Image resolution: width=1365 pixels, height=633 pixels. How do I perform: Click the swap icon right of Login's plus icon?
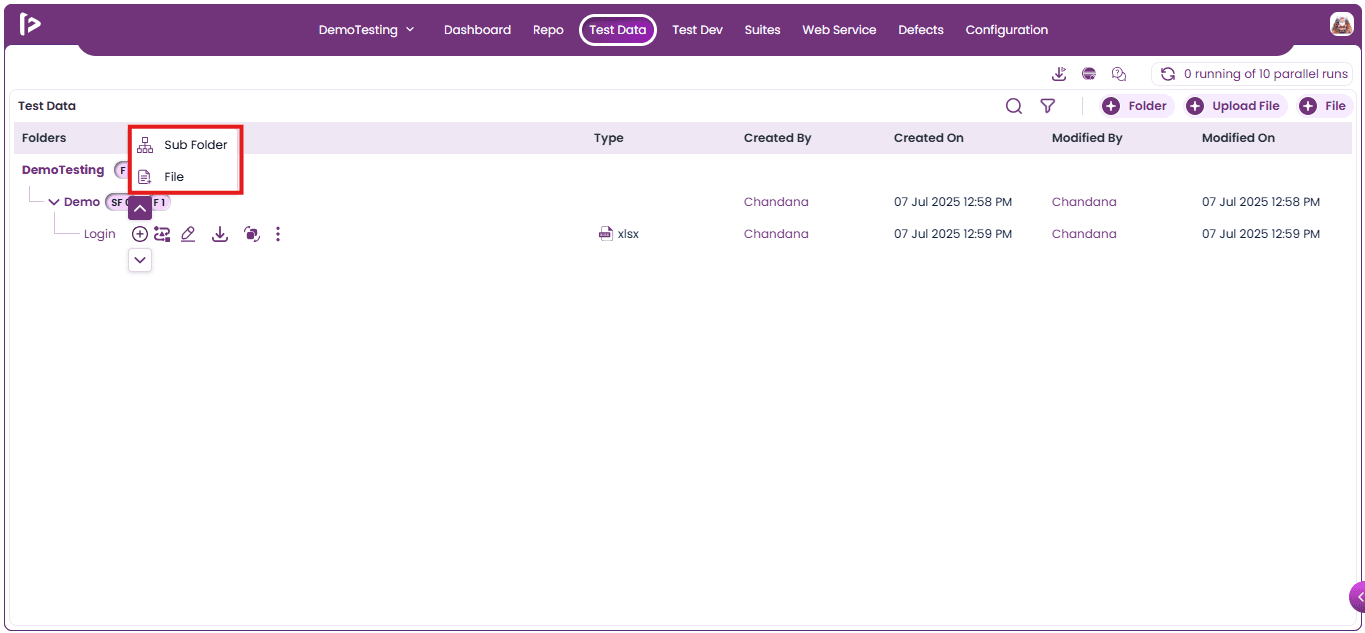(x=162, y=234)
